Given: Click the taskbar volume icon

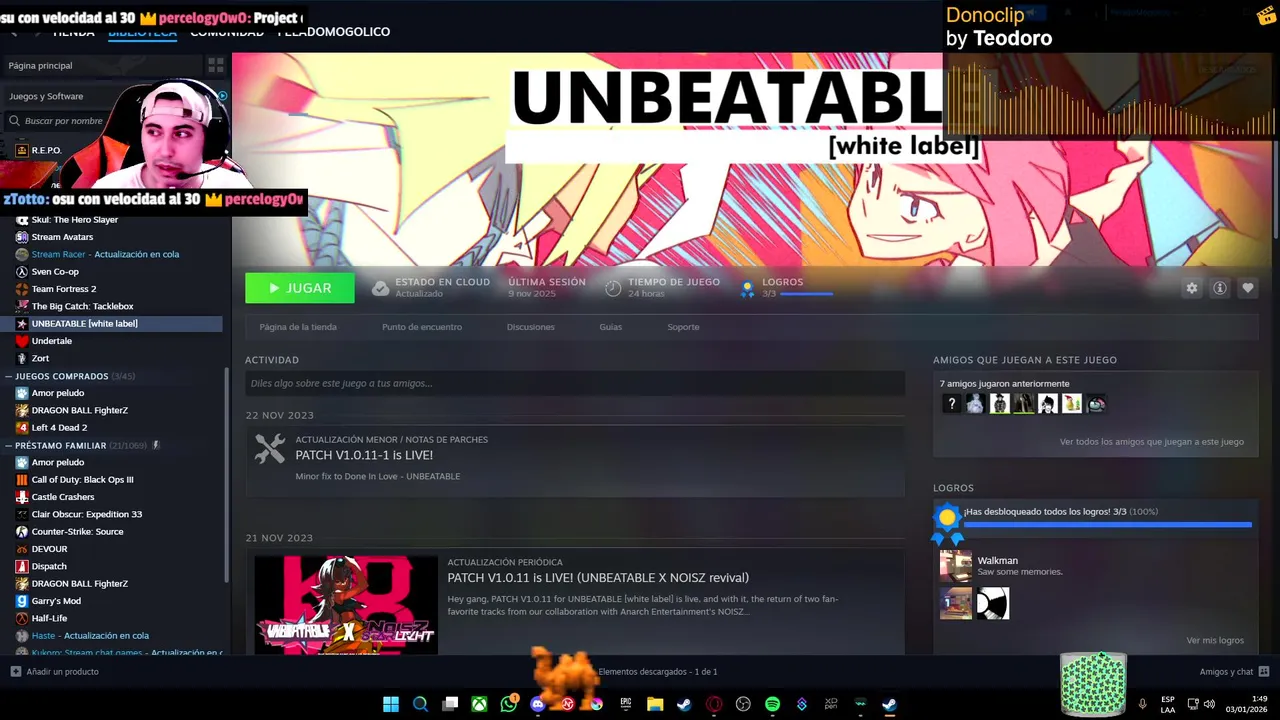Looking at the screenshot, I should point(1209,704).
